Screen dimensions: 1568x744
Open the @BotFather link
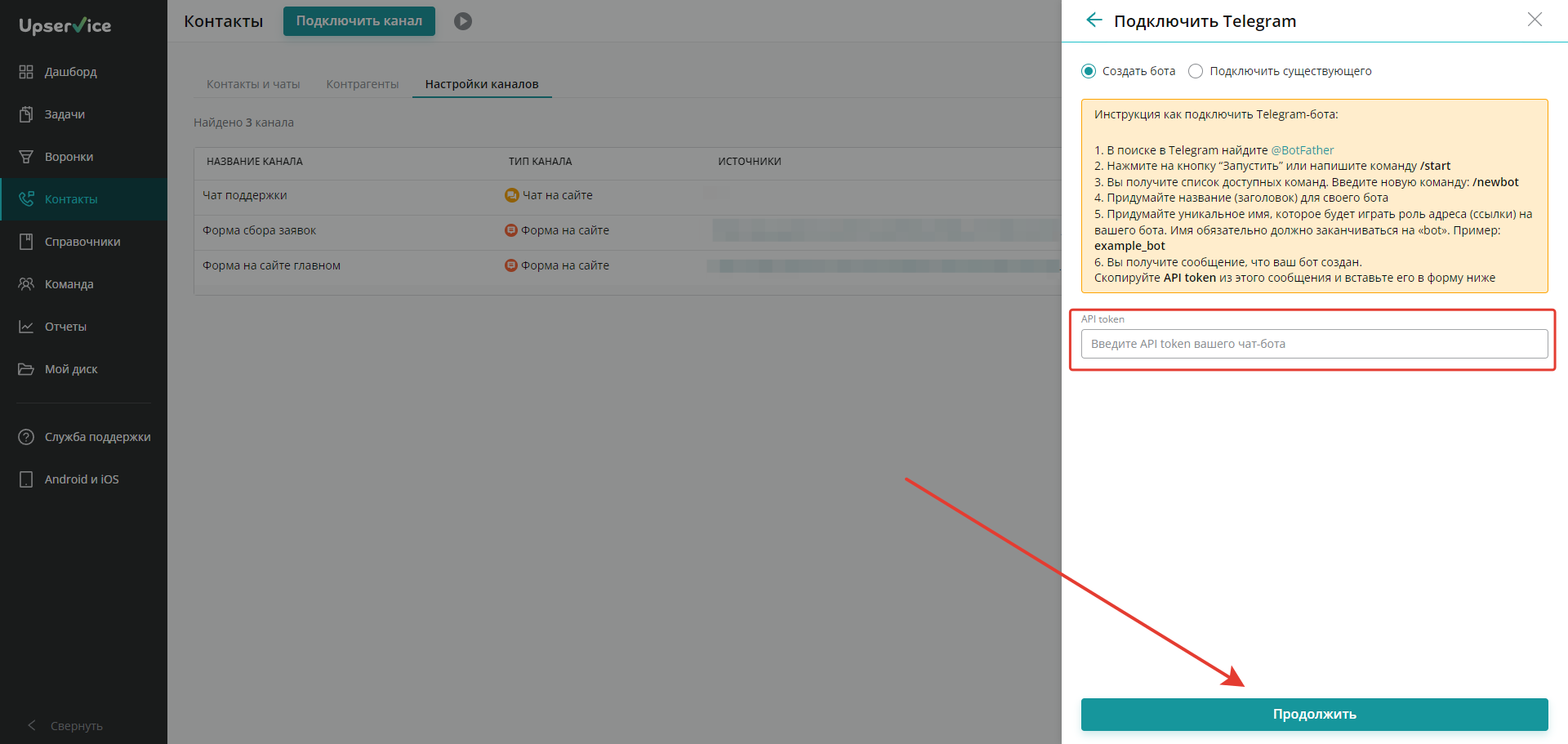coord(1303,150)
